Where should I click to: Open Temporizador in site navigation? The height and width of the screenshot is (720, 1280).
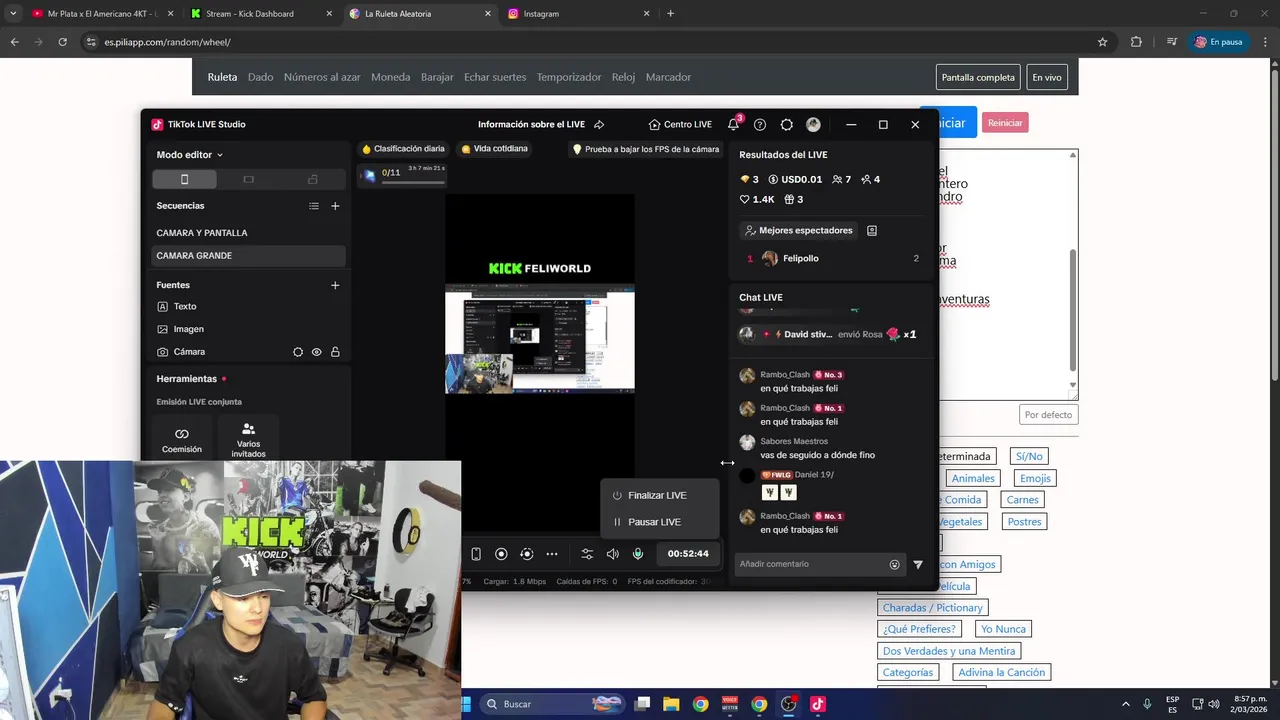[569, 77]
